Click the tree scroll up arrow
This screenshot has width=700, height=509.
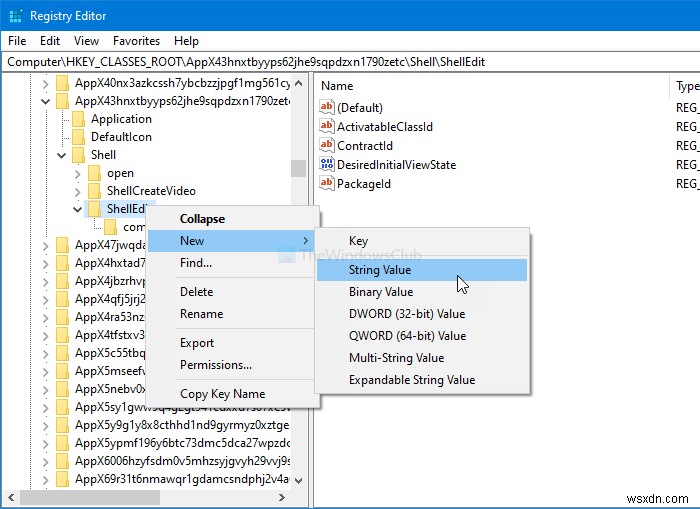(299, 83)
